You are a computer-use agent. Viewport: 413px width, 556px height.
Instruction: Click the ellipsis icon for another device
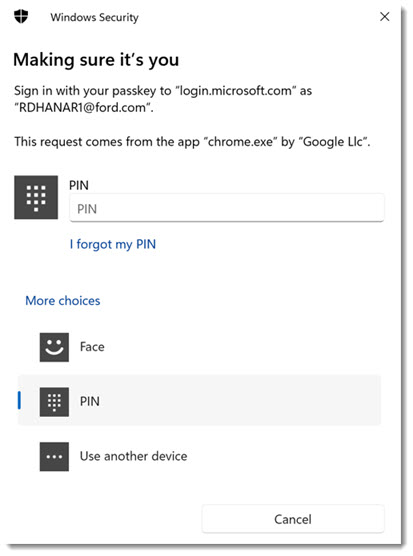(x=54, y=456)
